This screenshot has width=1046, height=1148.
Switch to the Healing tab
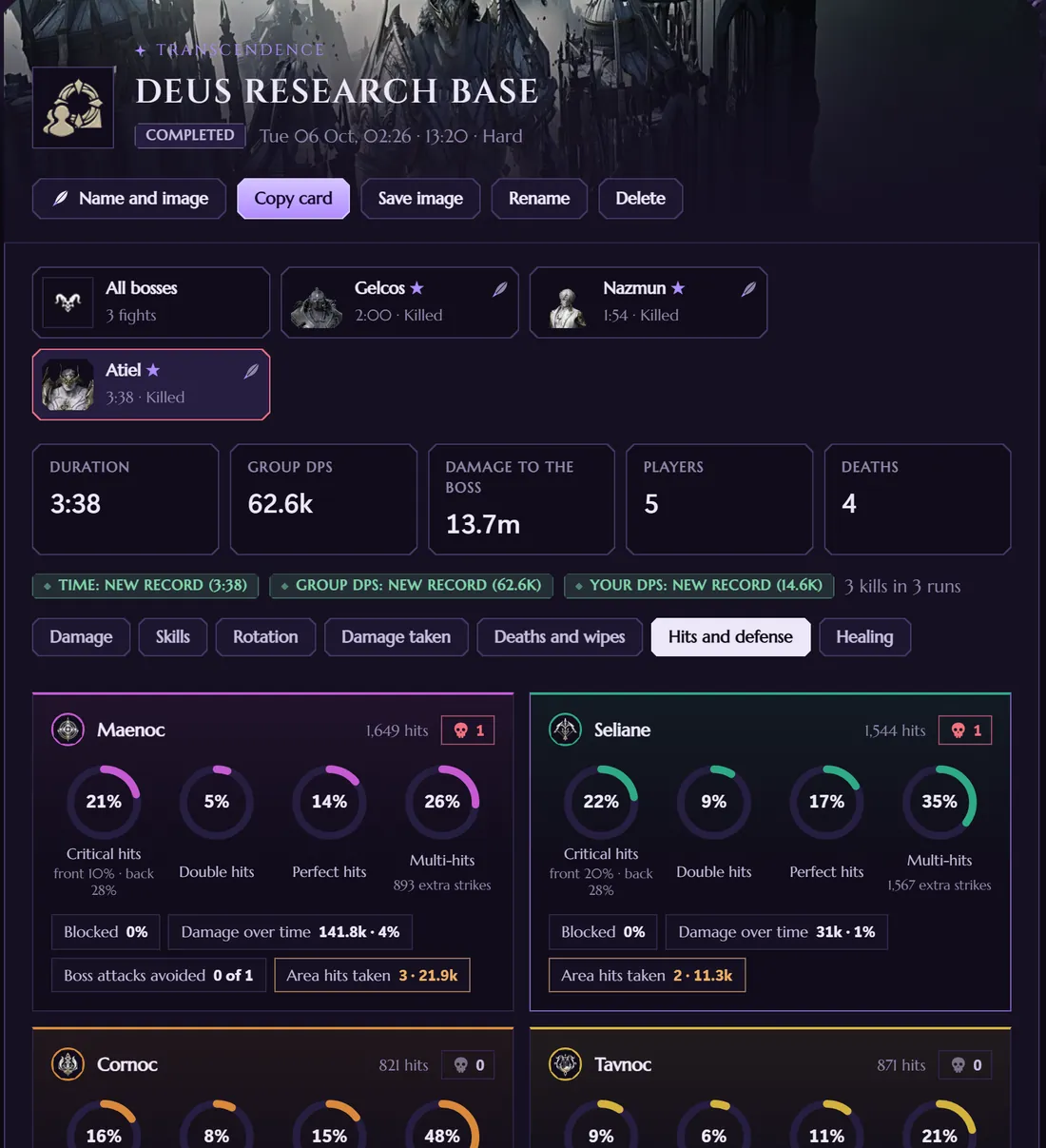(864, 637)
